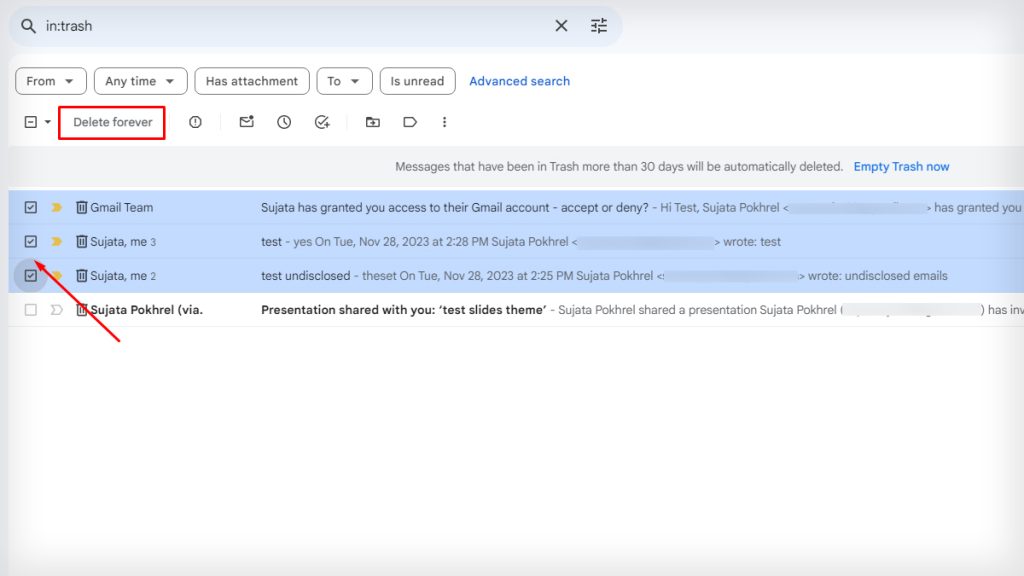This screenshot has width=1024, height=576.
Task: Move selected emails to a folder
Action: pos(372,121)
